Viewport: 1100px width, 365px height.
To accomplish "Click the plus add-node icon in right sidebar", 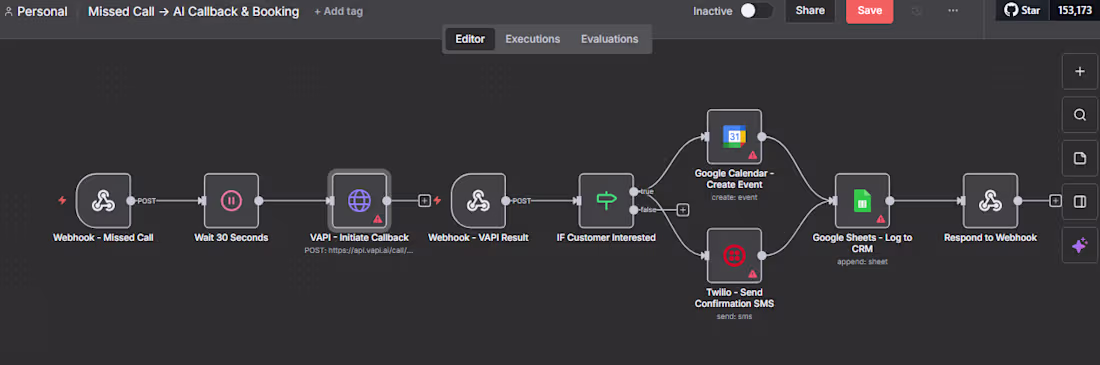I will tap(1080, 72).
